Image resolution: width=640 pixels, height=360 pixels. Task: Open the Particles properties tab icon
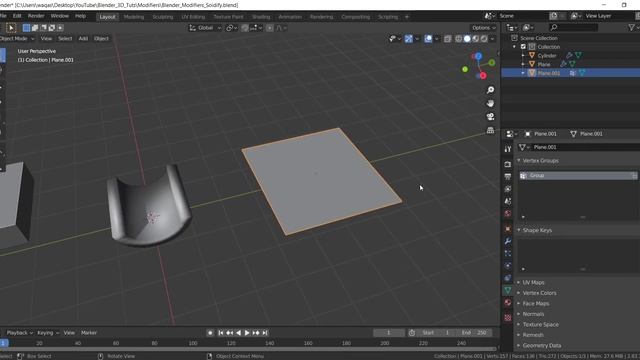pos(507,253)
